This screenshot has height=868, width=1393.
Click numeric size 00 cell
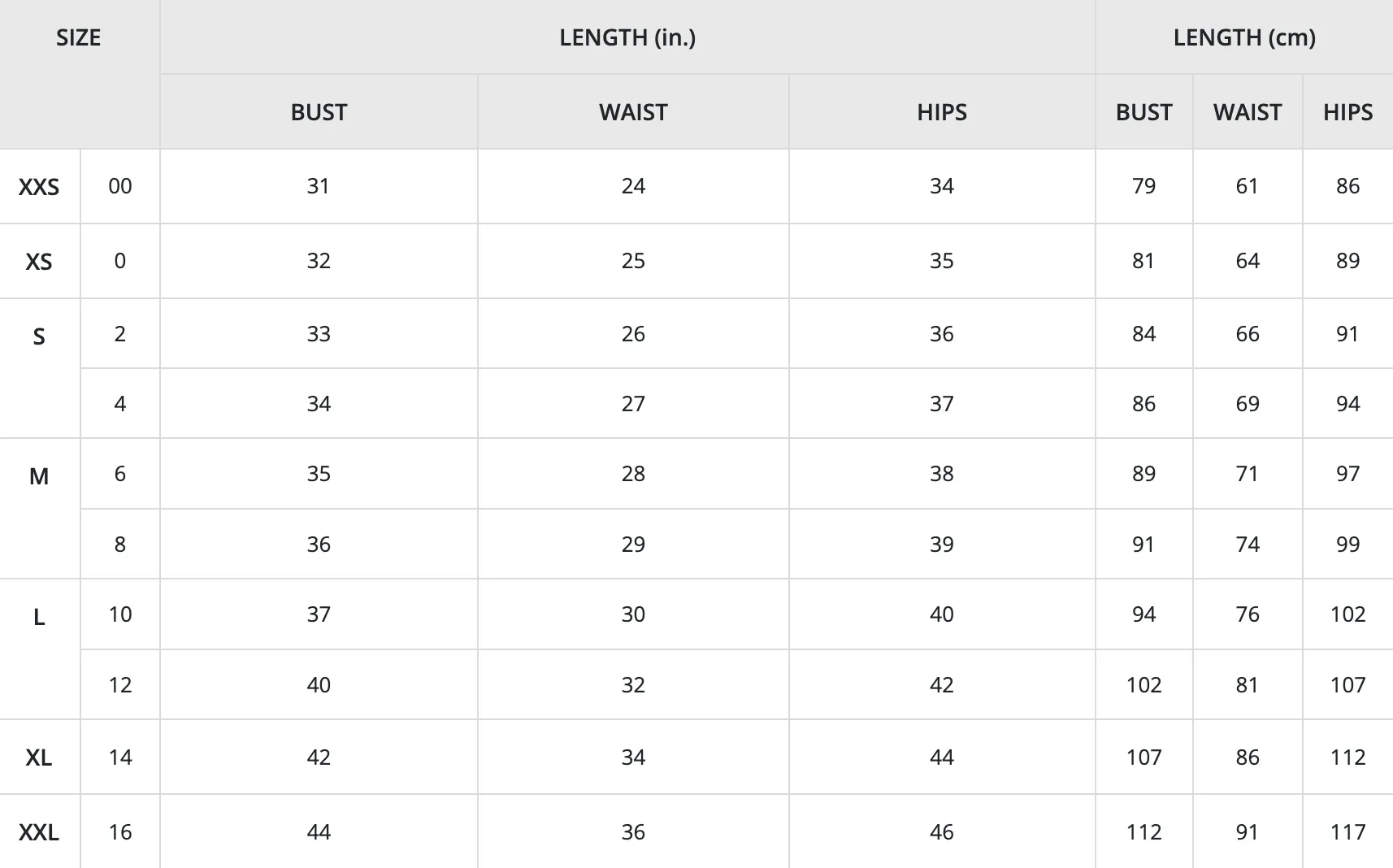(120, 186)
